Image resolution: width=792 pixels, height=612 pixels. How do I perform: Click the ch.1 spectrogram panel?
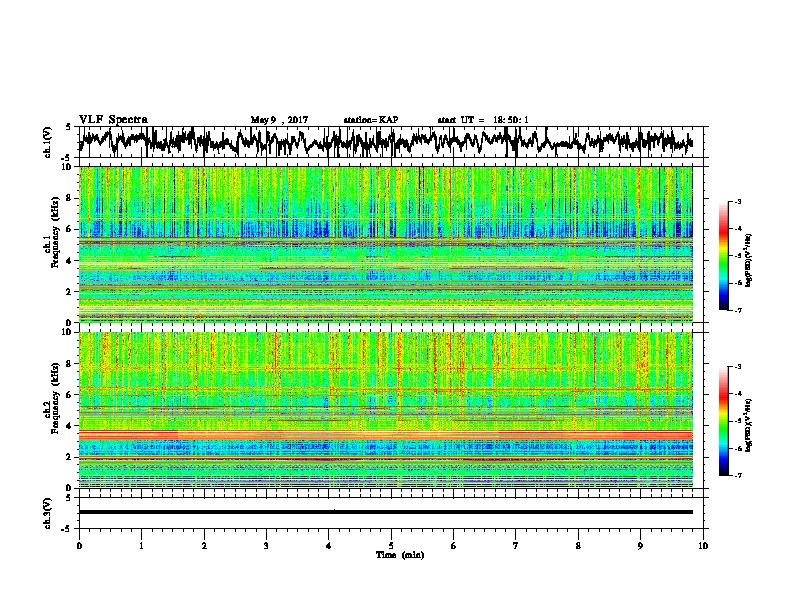click(386, 244)
